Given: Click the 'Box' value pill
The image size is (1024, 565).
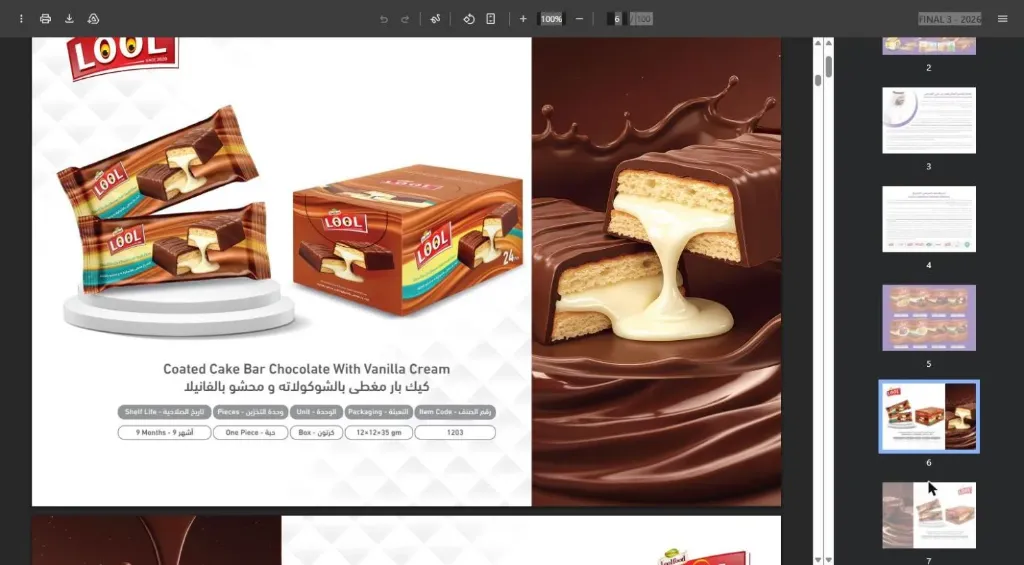Looking at the screenshot, I should coord(316,432).
